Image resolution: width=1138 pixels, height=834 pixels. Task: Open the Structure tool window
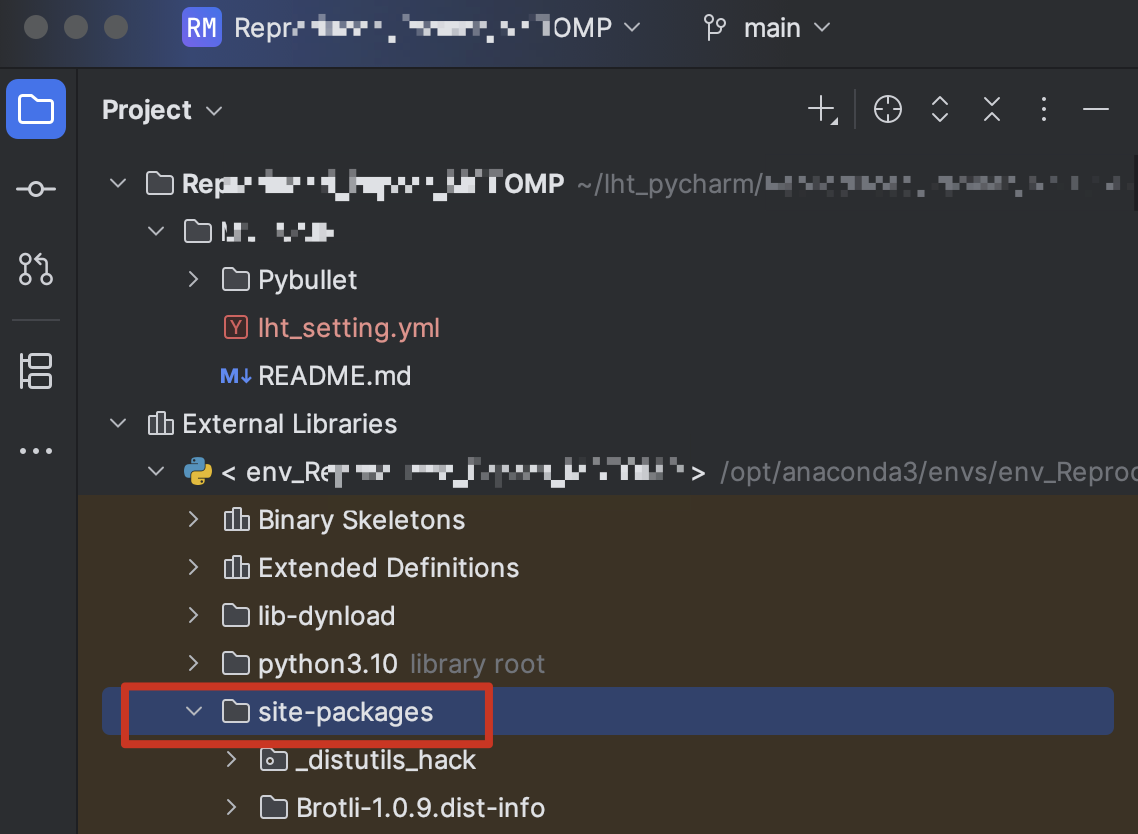36,370
